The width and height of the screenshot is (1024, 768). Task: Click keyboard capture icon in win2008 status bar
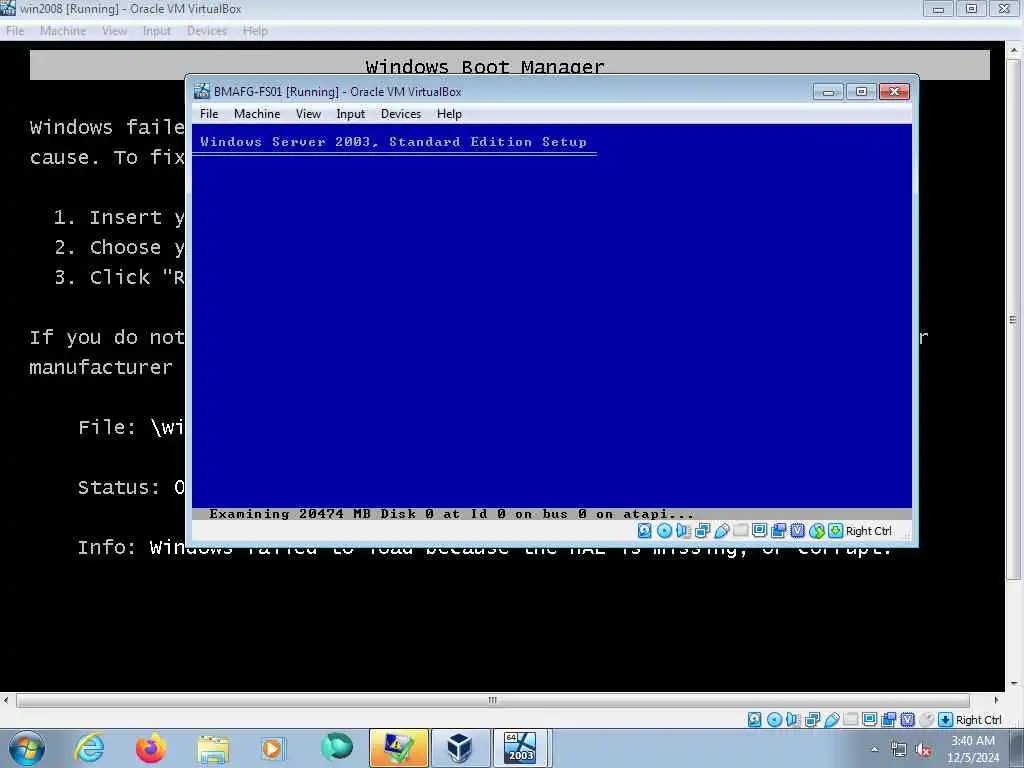[945, 720]
